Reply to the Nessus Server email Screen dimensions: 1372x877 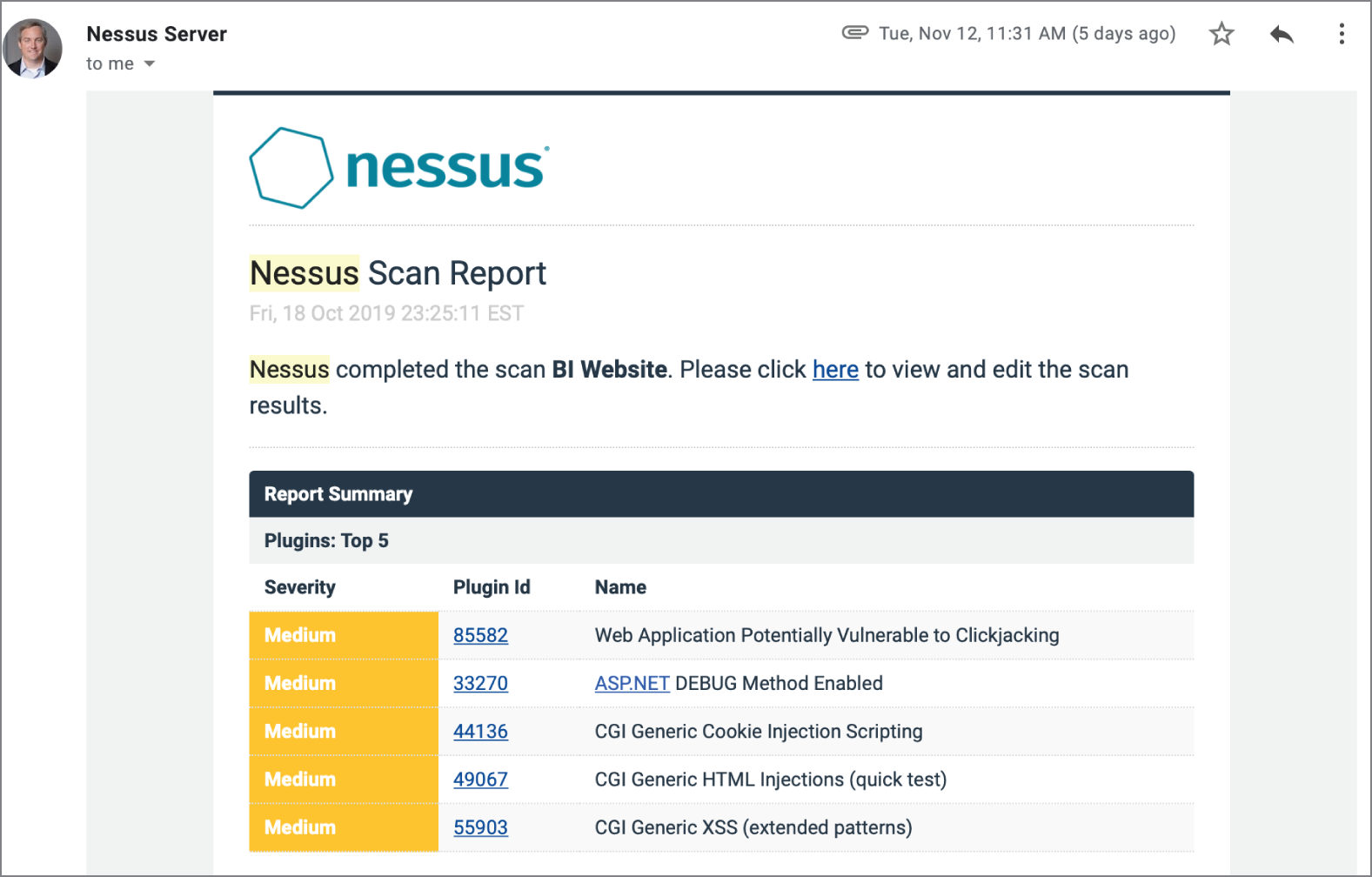coord(1282,34)
